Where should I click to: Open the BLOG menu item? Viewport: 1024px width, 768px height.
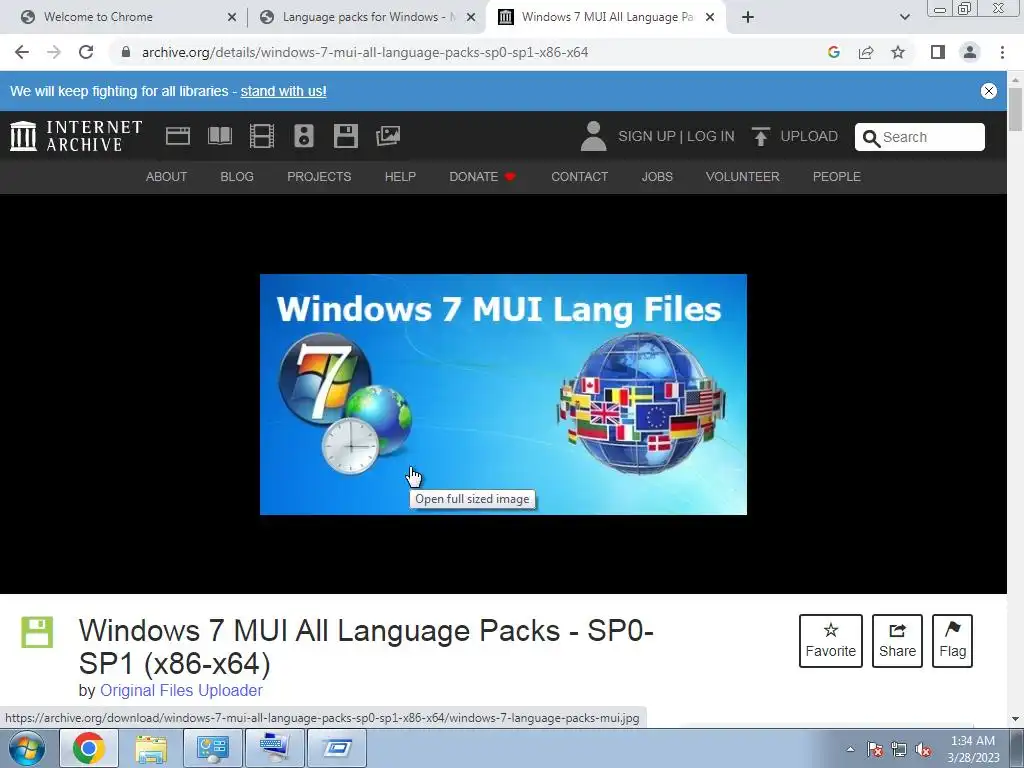(237, 176)
